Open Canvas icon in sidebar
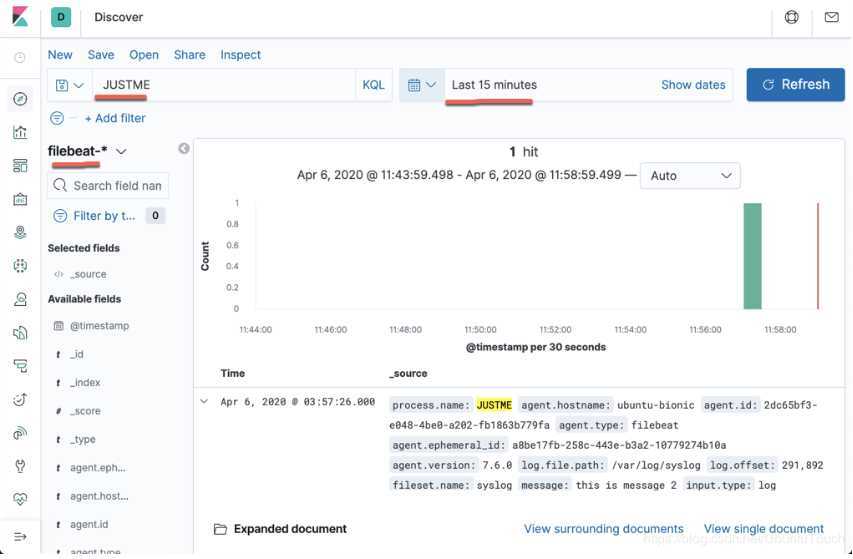This screenshot has height=559, width=853. click(x=20, y=200)
